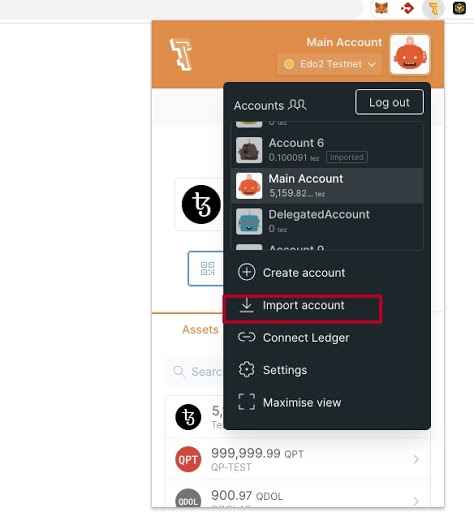The height and width of the screenshot is (512, 474).
Task: Expand the QDOL token row chevron
Action: click(416, 501)
